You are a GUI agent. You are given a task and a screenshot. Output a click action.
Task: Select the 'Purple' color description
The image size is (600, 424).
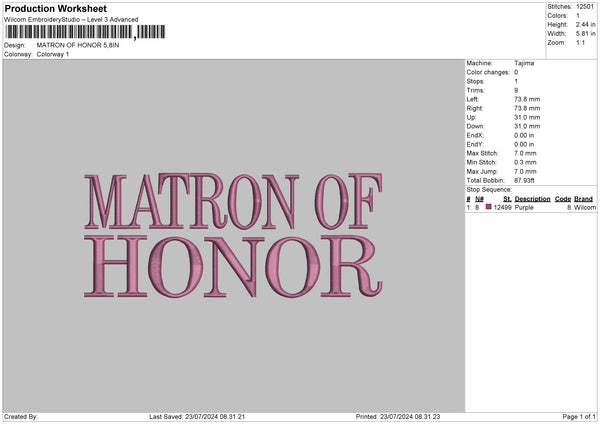pos(524,207)
